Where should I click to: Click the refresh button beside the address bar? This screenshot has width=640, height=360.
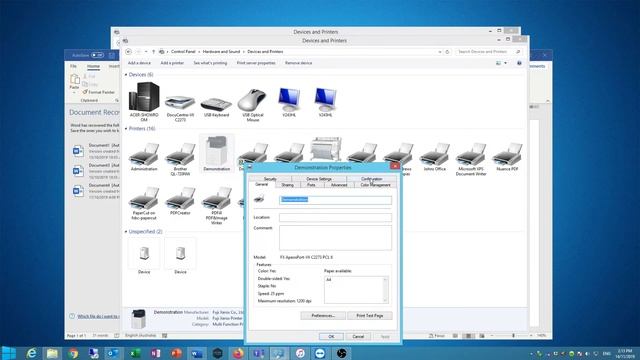click(447, 52)
